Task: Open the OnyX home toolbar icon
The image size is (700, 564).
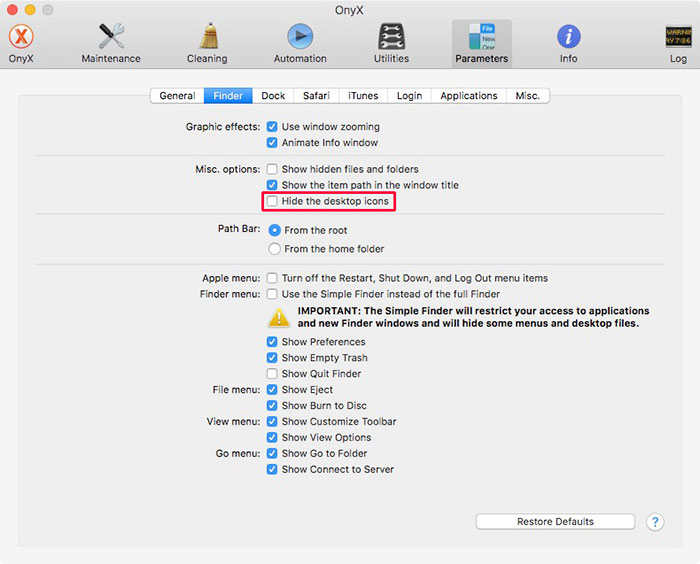Action: [x=21, y=37]
